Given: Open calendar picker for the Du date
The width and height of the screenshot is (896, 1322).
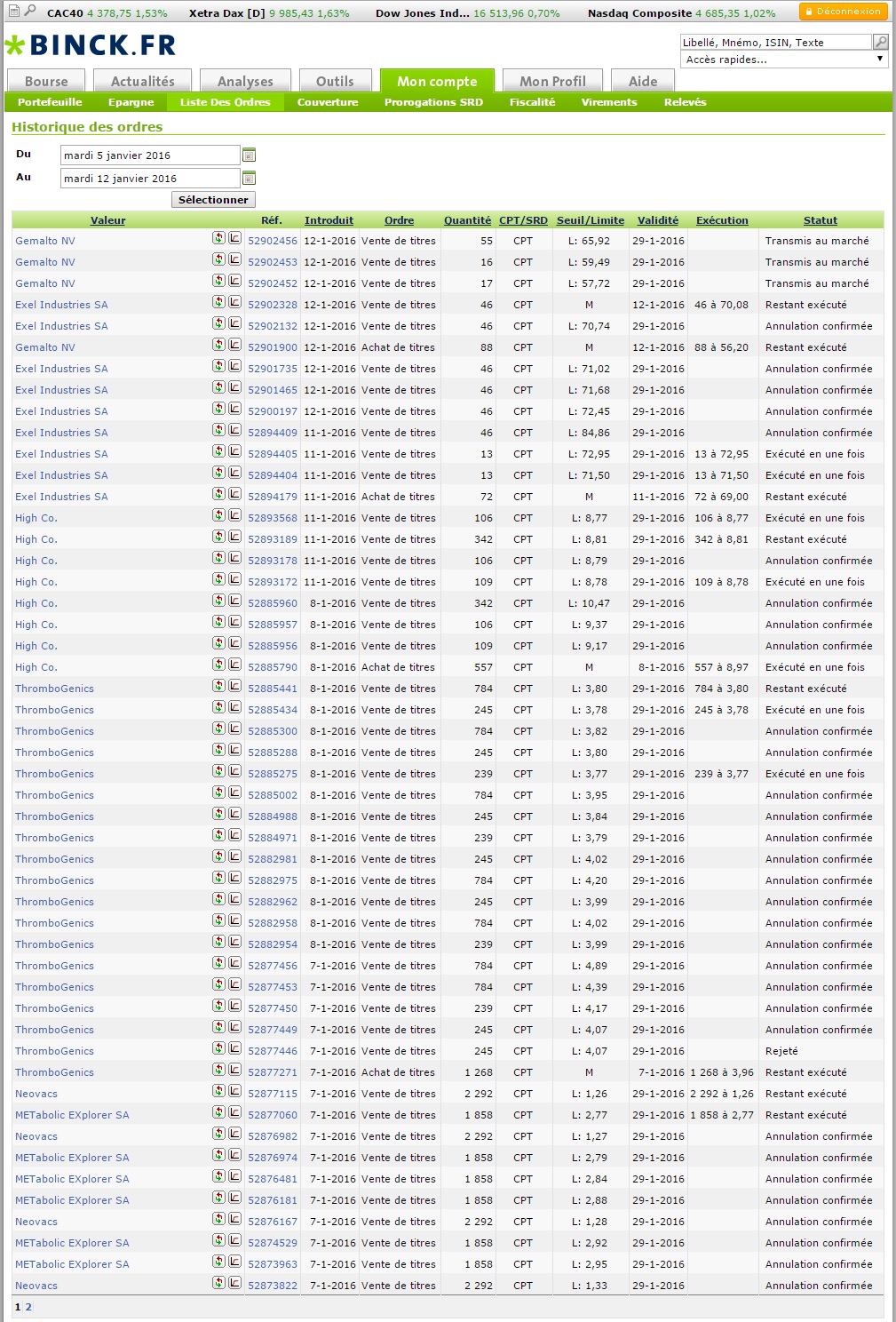Looking at the screenshot, I should (x=249, y=155).
